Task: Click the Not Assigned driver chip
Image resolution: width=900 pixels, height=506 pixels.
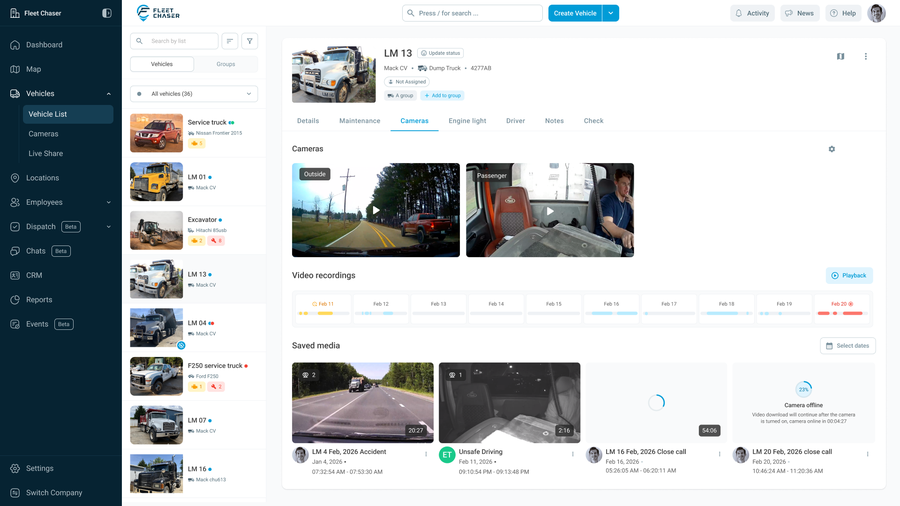Action: [407, 81]
